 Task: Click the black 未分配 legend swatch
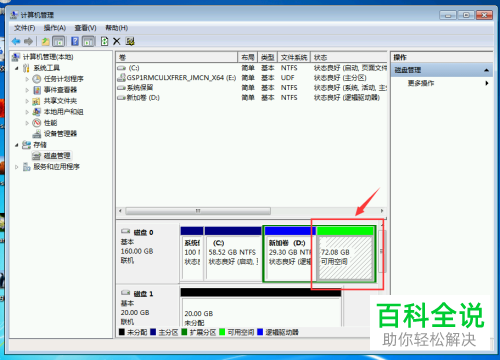point(122,332)
